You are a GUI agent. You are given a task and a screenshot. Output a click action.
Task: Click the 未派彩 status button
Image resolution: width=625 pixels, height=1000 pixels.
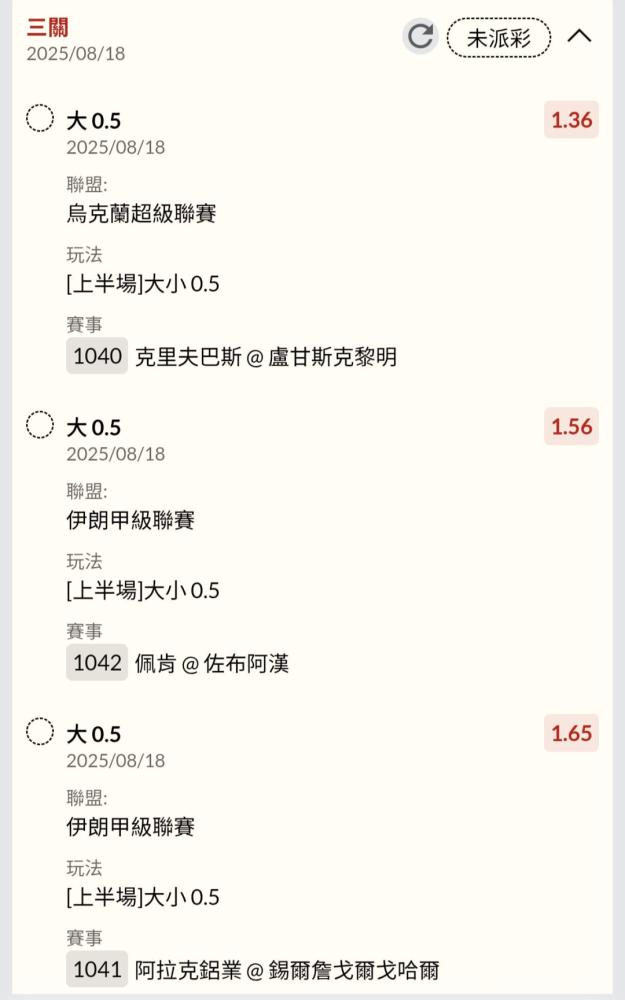pyautogui.click(x=498, y=38)
